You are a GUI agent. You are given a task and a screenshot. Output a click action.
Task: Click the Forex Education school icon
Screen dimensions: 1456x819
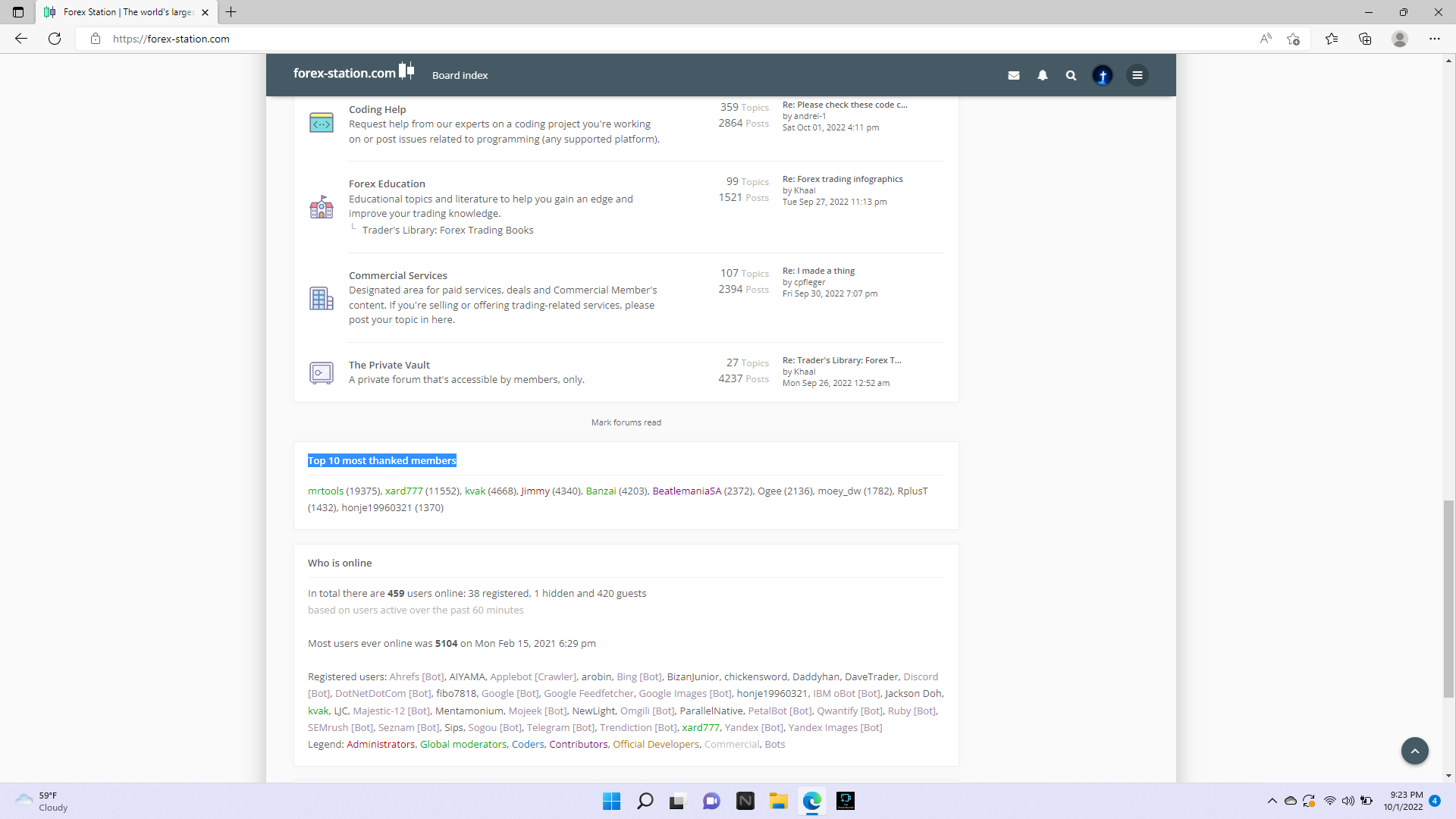pos(322,207)
